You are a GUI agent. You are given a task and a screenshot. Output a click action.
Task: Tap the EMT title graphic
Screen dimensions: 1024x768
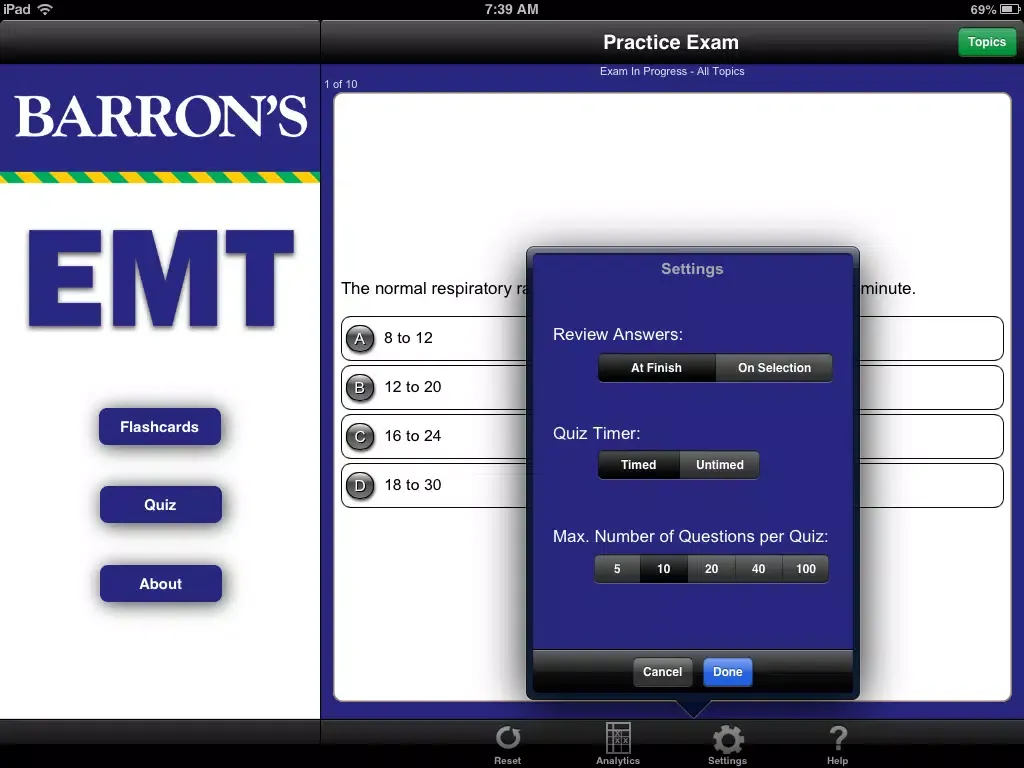pyautogui.click(x=161, y=279)
